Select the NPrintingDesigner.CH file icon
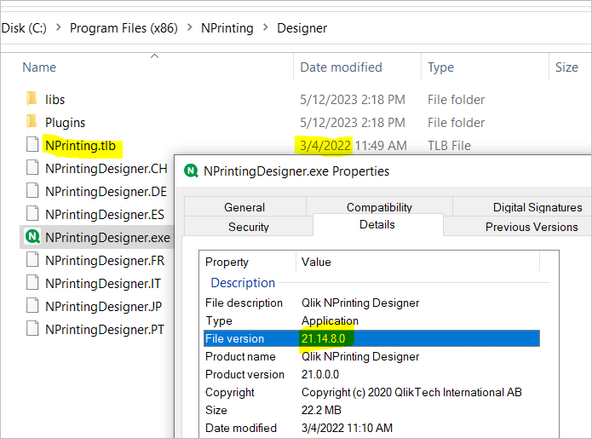 (32, 168)
